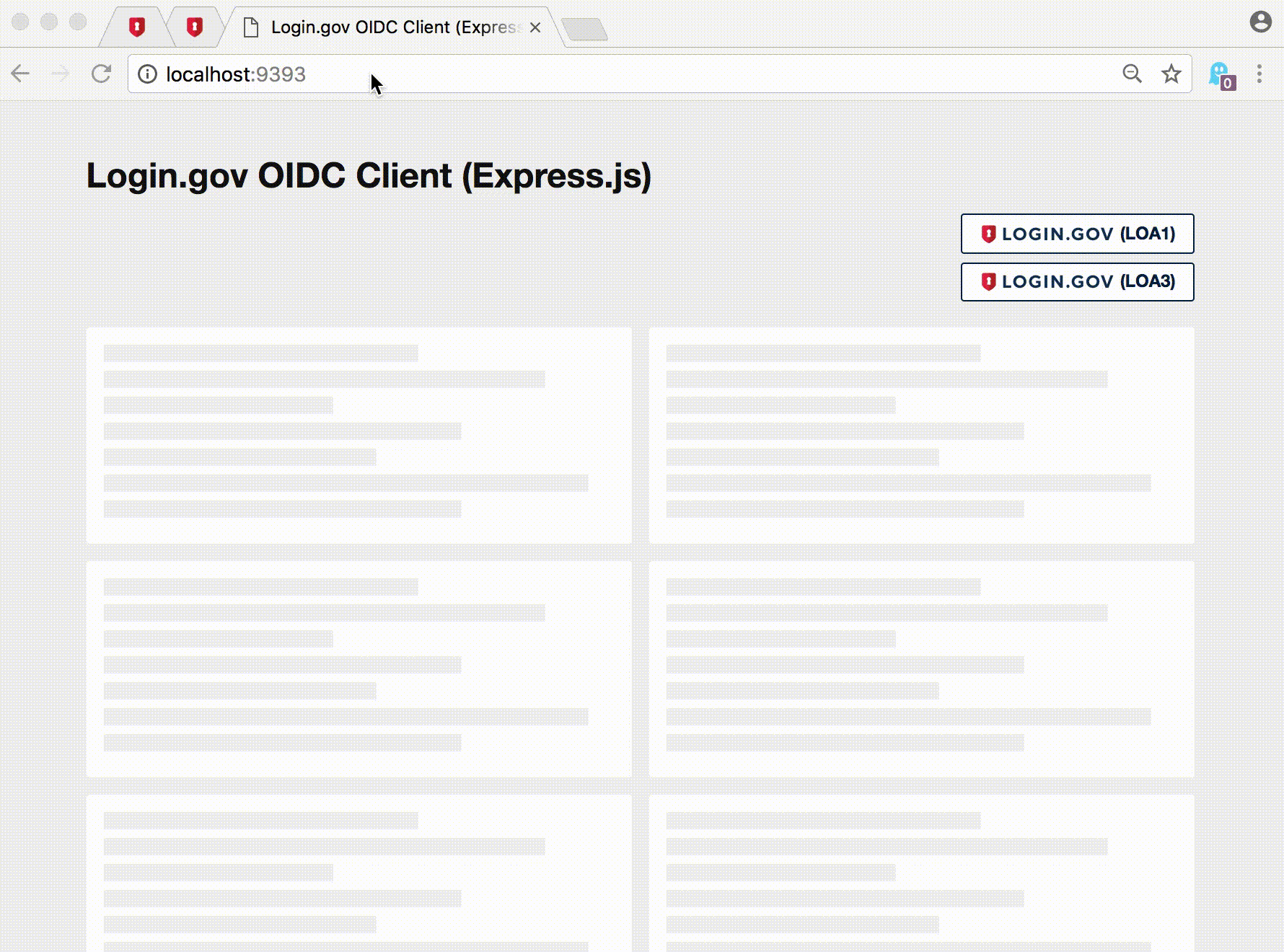Sign in with LOGIN.GOV (LOA3) button
The image size is (1284, 952).
pyautogui.click(x=1077, y=281)
